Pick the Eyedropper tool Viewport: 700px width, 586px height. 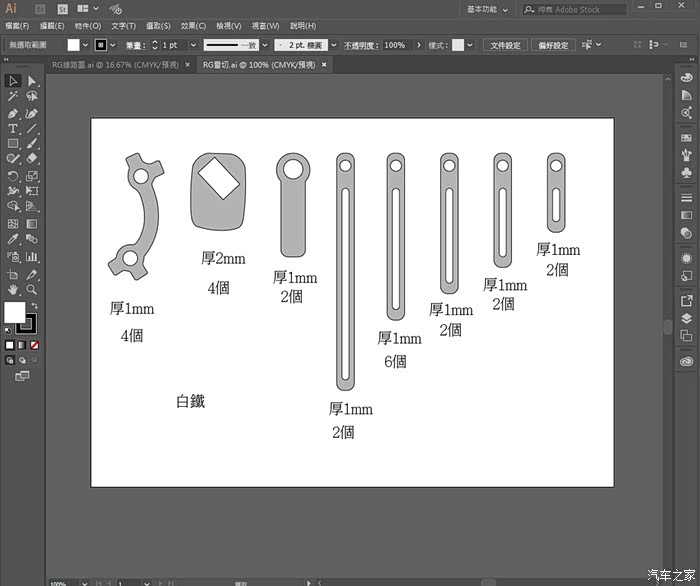click(x=13, y=240)
